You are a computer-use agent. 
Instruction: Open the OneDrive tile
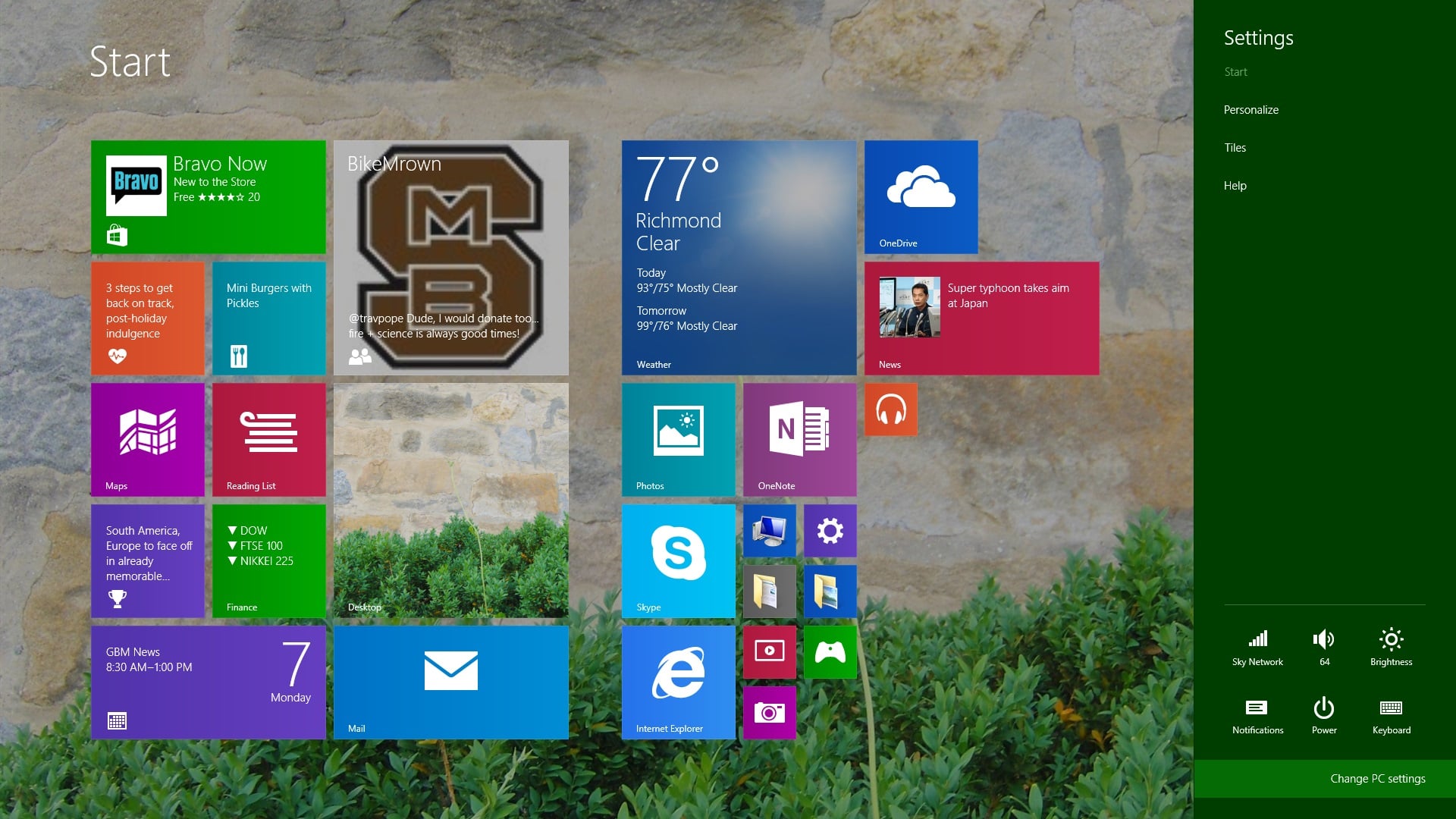[x=921, y=196]
